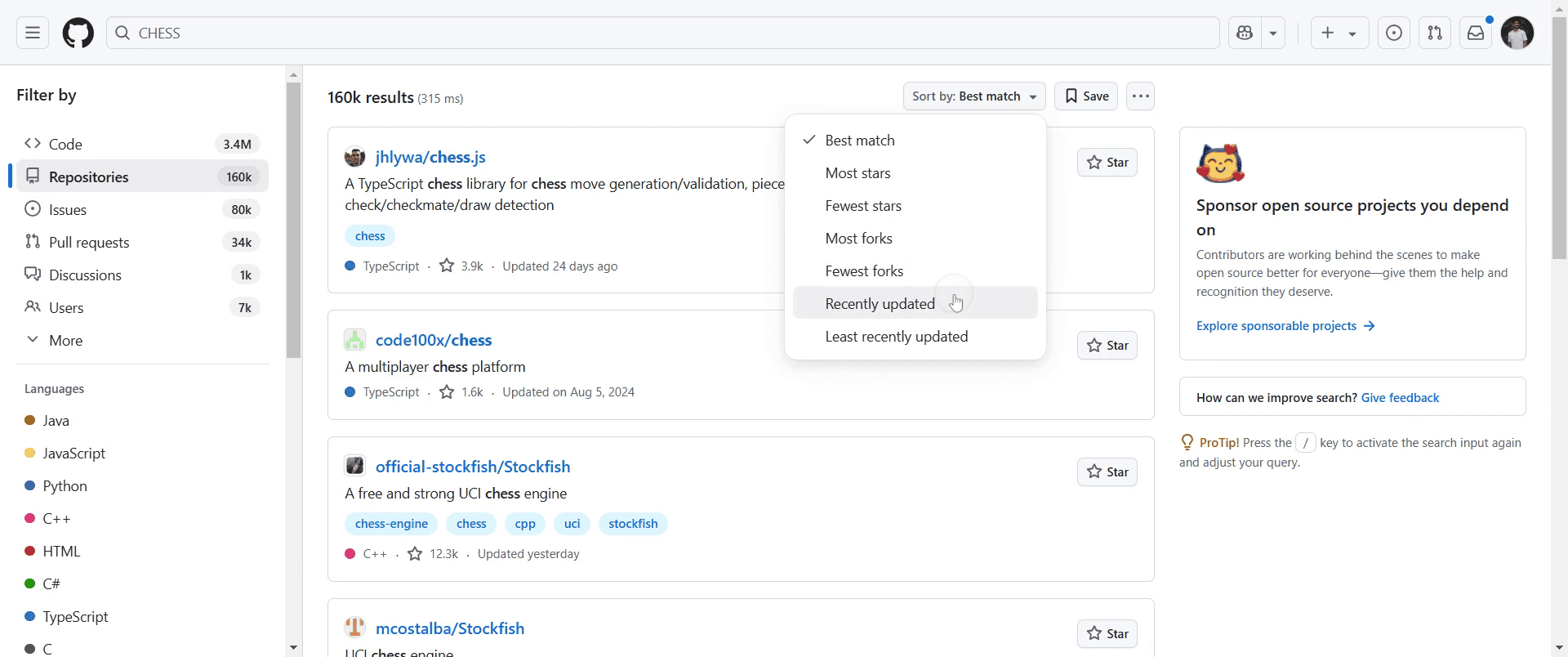Open the Copilot chat icon
1568x657 pixels.
click(x=1245, y=33)
